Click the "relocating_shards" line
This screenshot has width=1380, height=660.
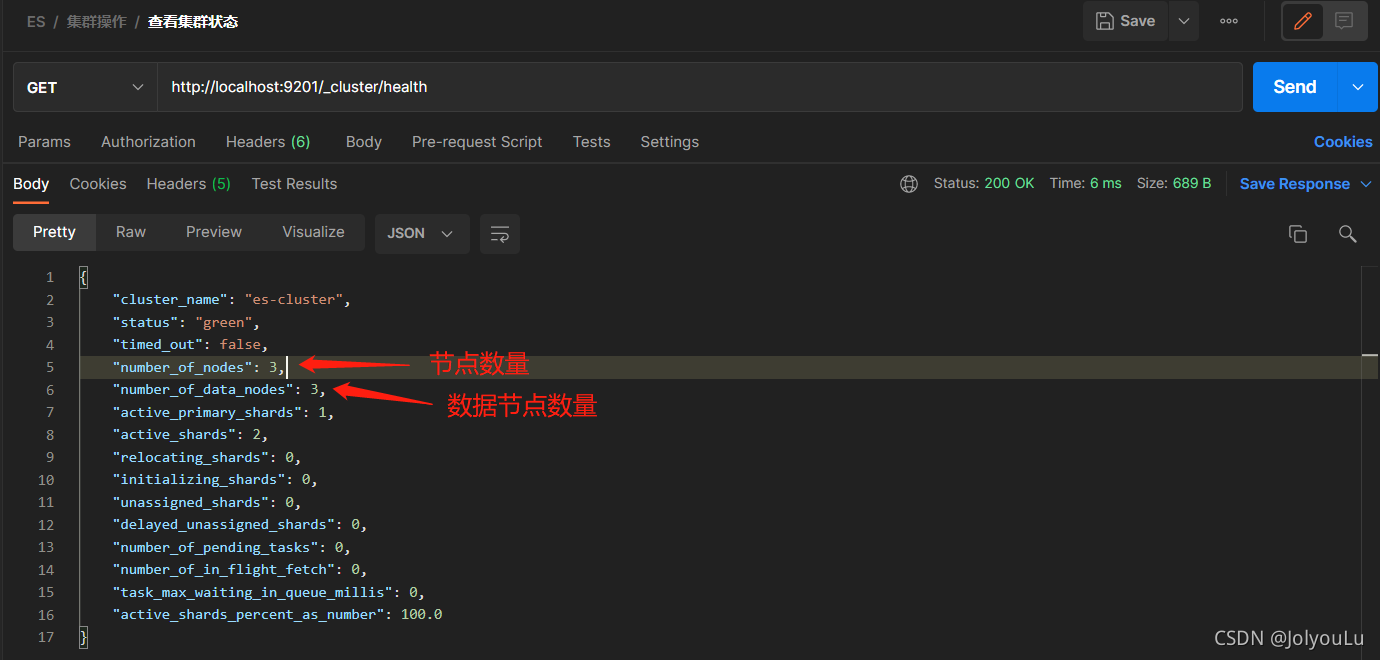pos(207,457)
